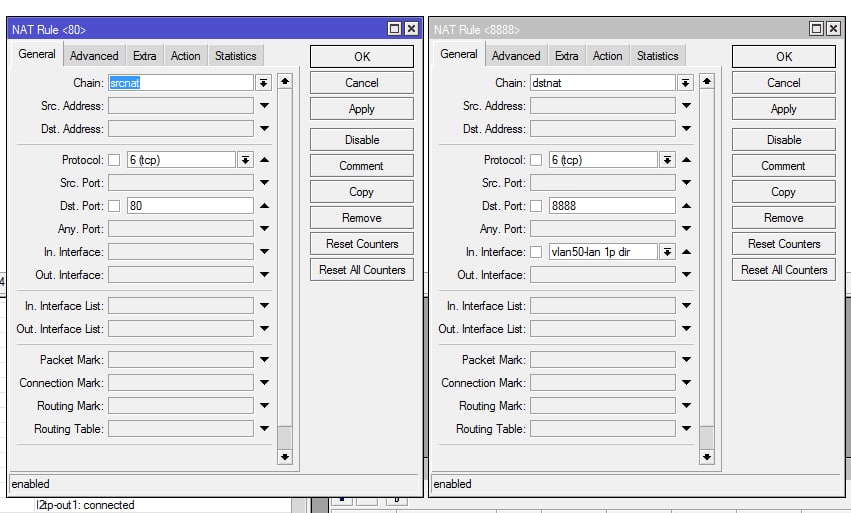Click scroll down arrow in NAT Rule <80>

(x=284, y=457)
